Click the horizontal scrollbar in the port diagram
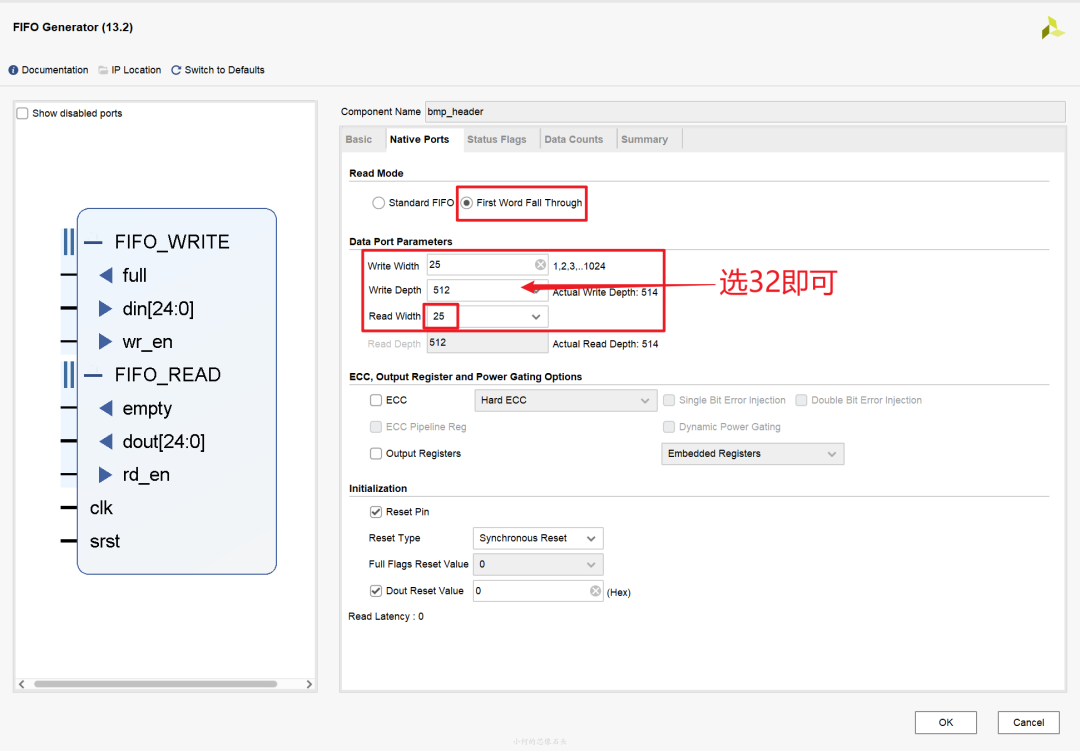1080x751 pixels. [156, 684]
